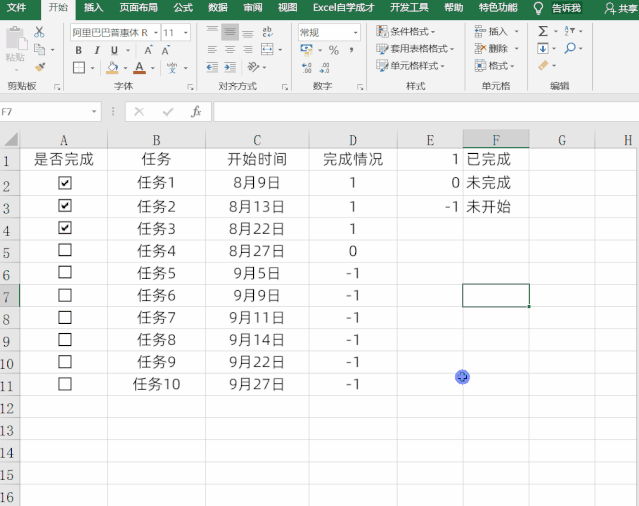Decrease cell indent
The image size is (639, 506).
click(212, 67)
